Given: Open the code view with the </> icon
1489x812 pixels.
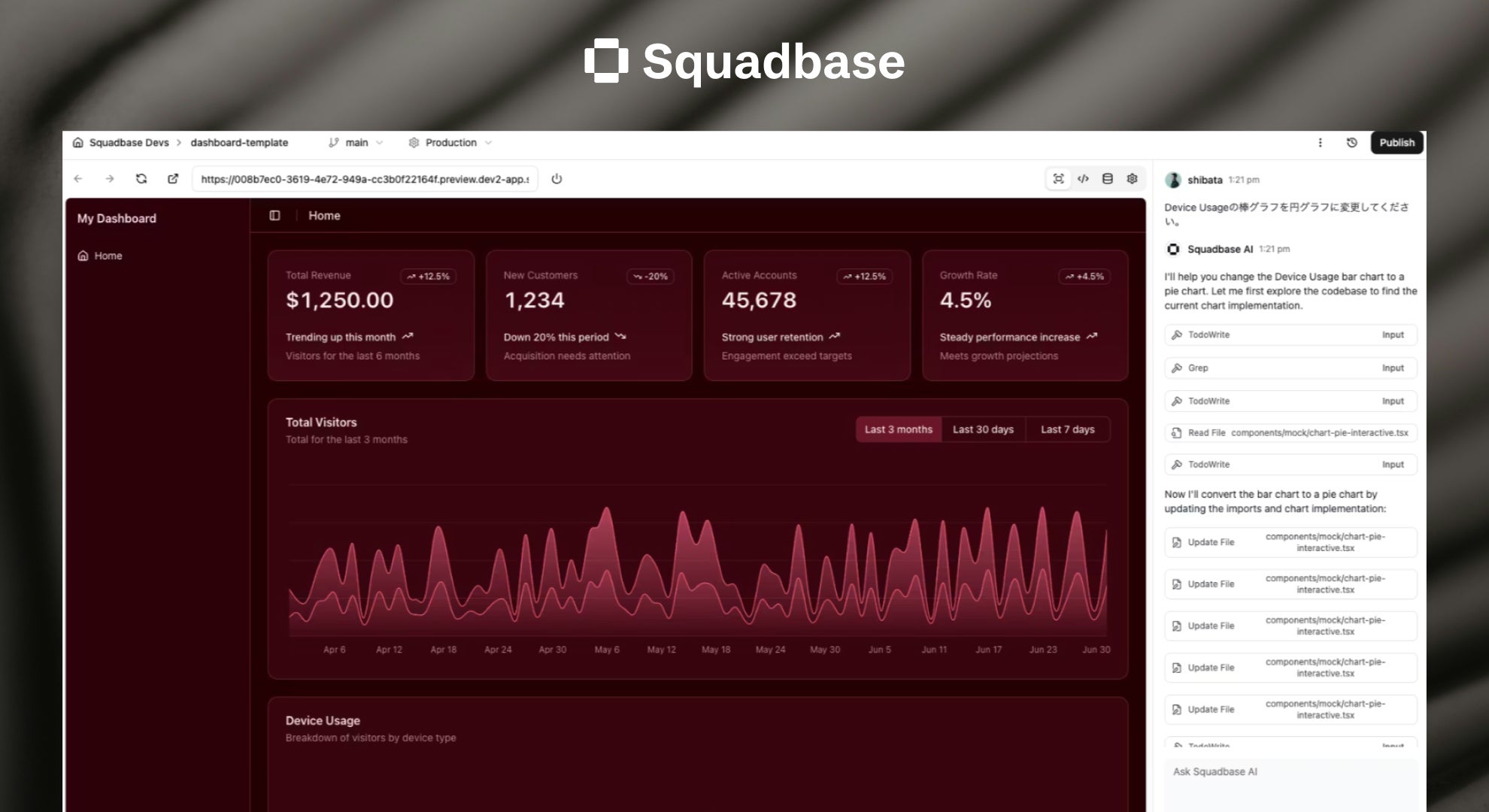Looking at the screenshot, I should coord(1083,179).
